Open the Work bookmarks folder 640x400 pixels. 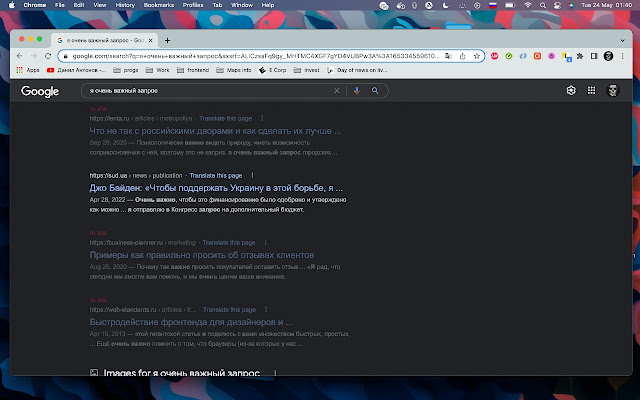158,70
